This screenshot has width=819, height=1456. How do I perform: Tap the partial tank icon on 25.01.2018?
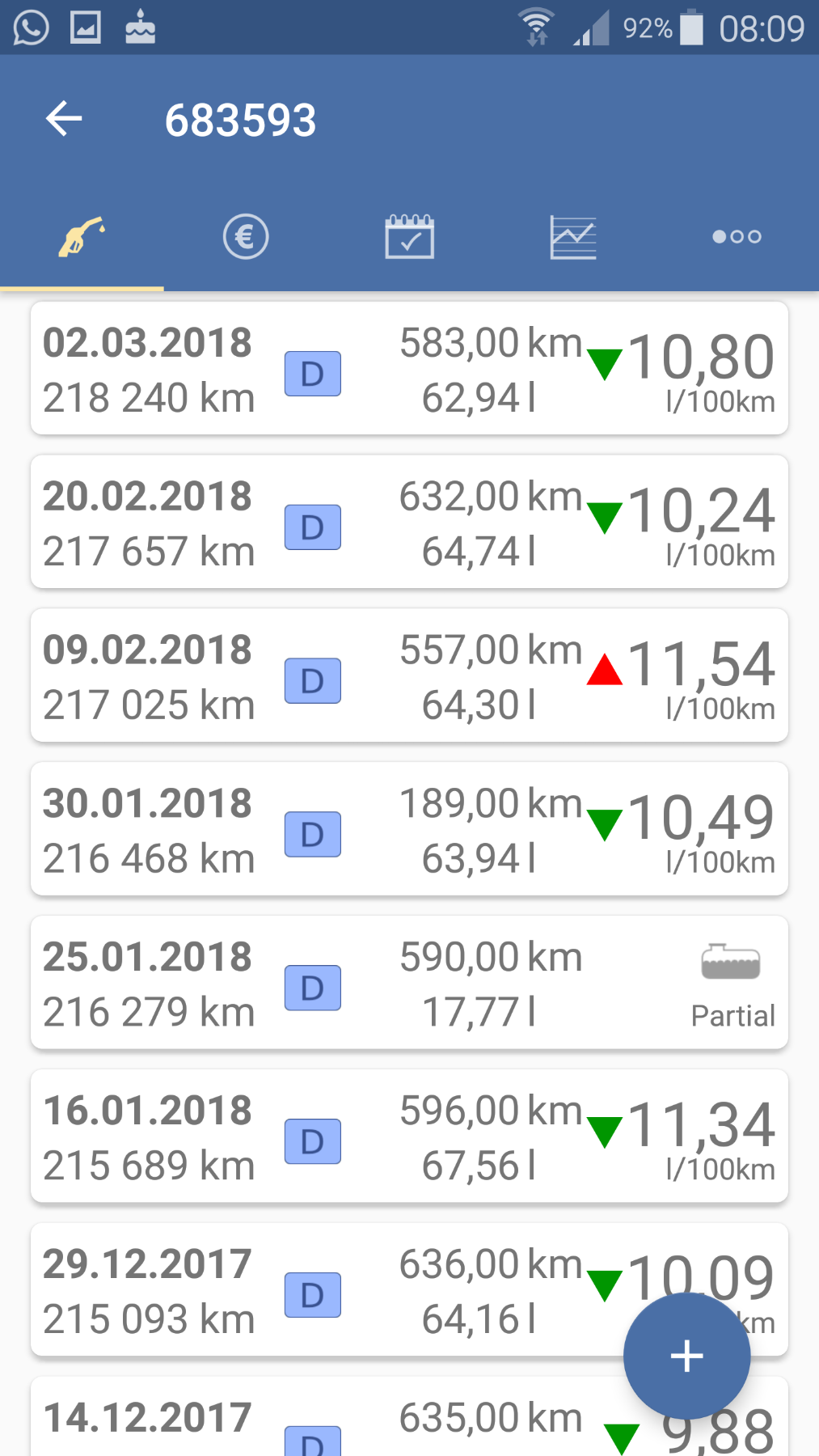tap(731, 963)
